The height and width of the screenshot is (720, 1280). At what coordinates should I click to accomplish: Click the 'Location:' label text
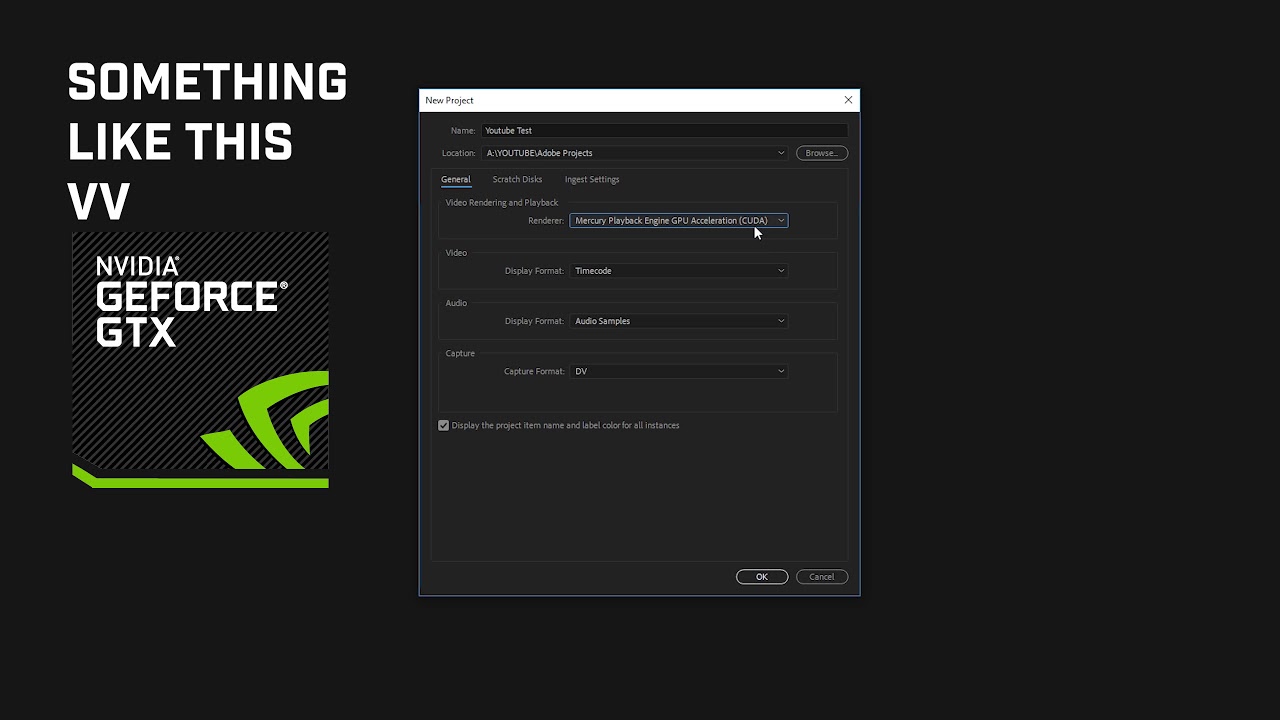pyautogui.click(x=459, y=153)
